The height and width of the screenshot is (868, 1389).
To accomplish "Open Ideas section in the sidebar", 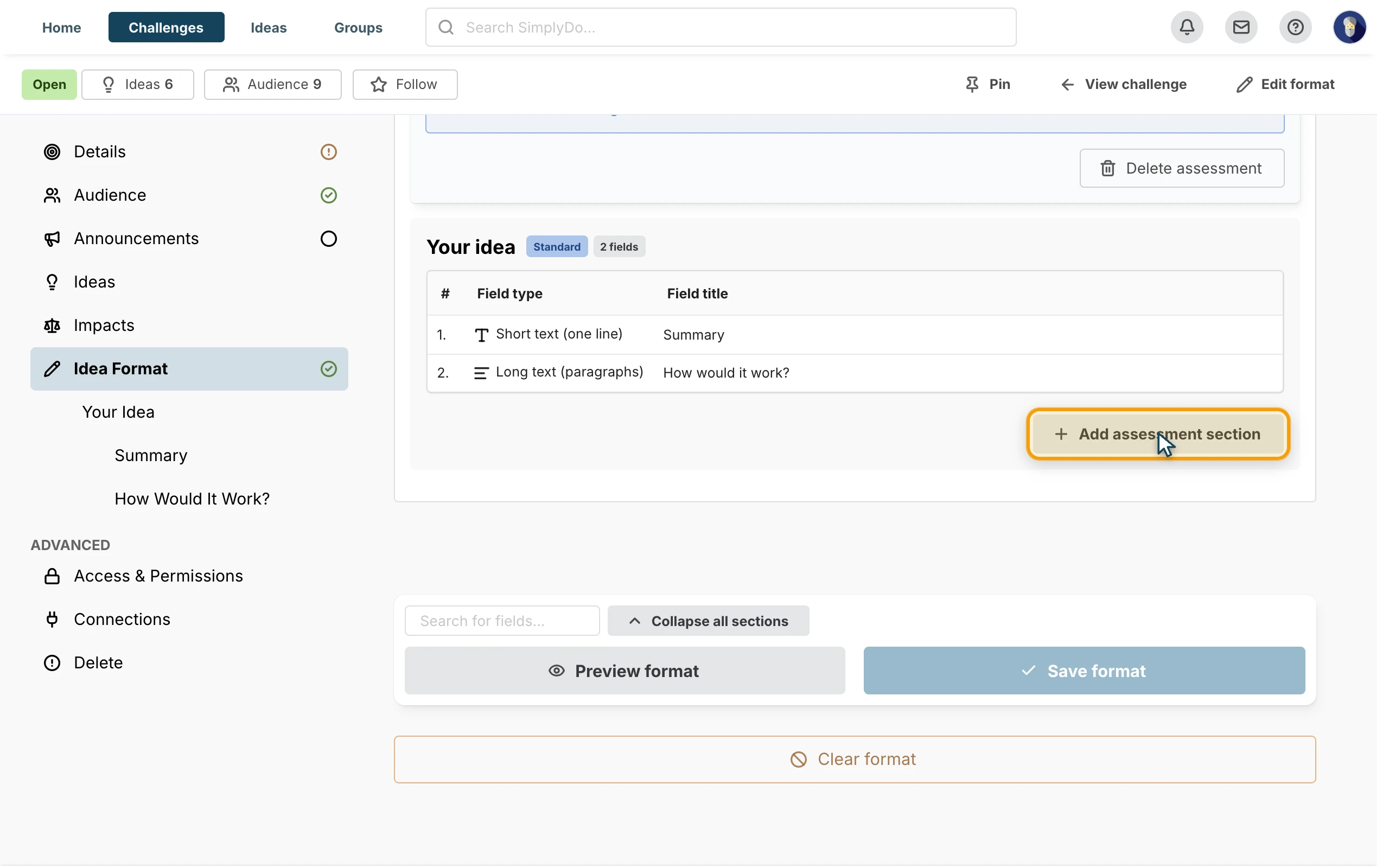I will [x=189, y=282].
